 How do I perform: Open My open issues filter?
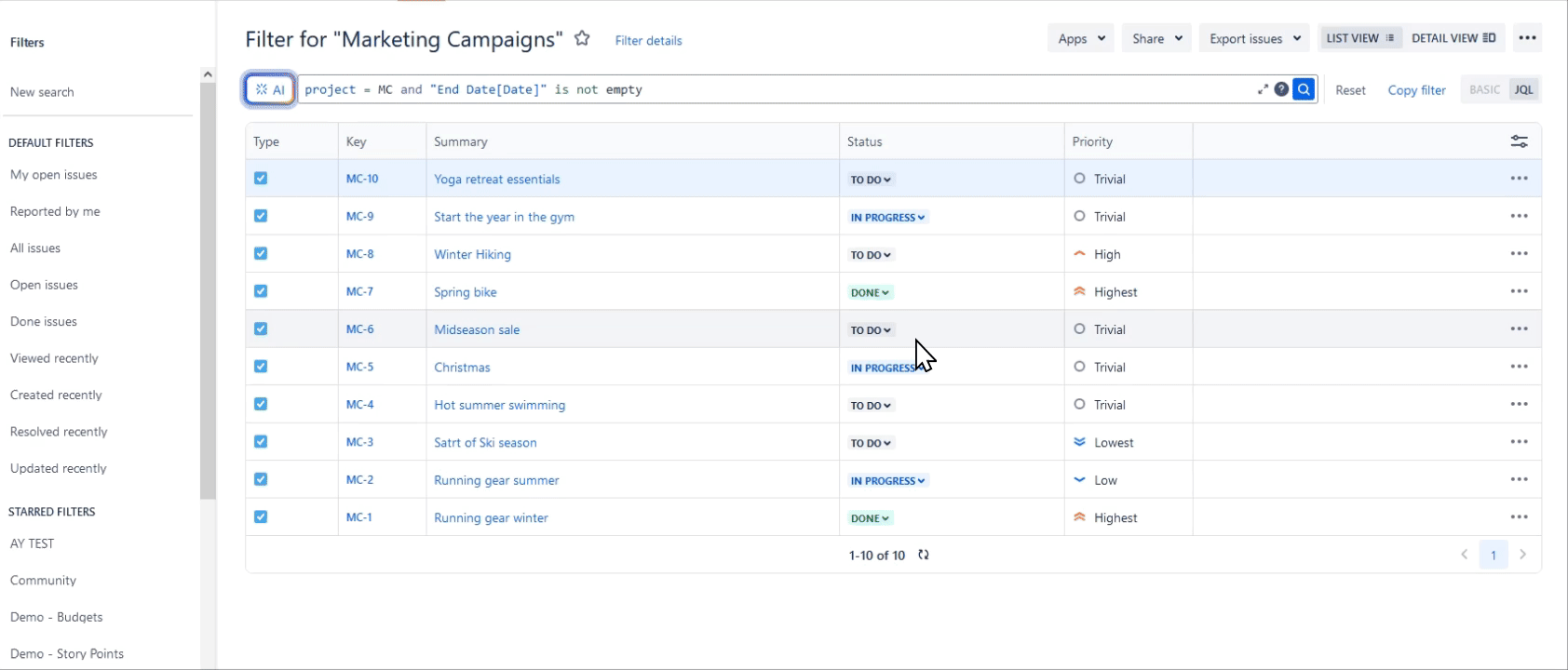click(54, 175)
